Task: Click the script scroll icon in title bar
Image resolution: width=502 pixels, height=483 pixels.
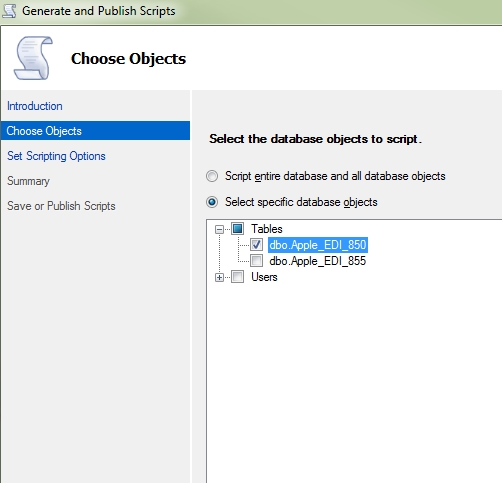Action: point(9,11)
